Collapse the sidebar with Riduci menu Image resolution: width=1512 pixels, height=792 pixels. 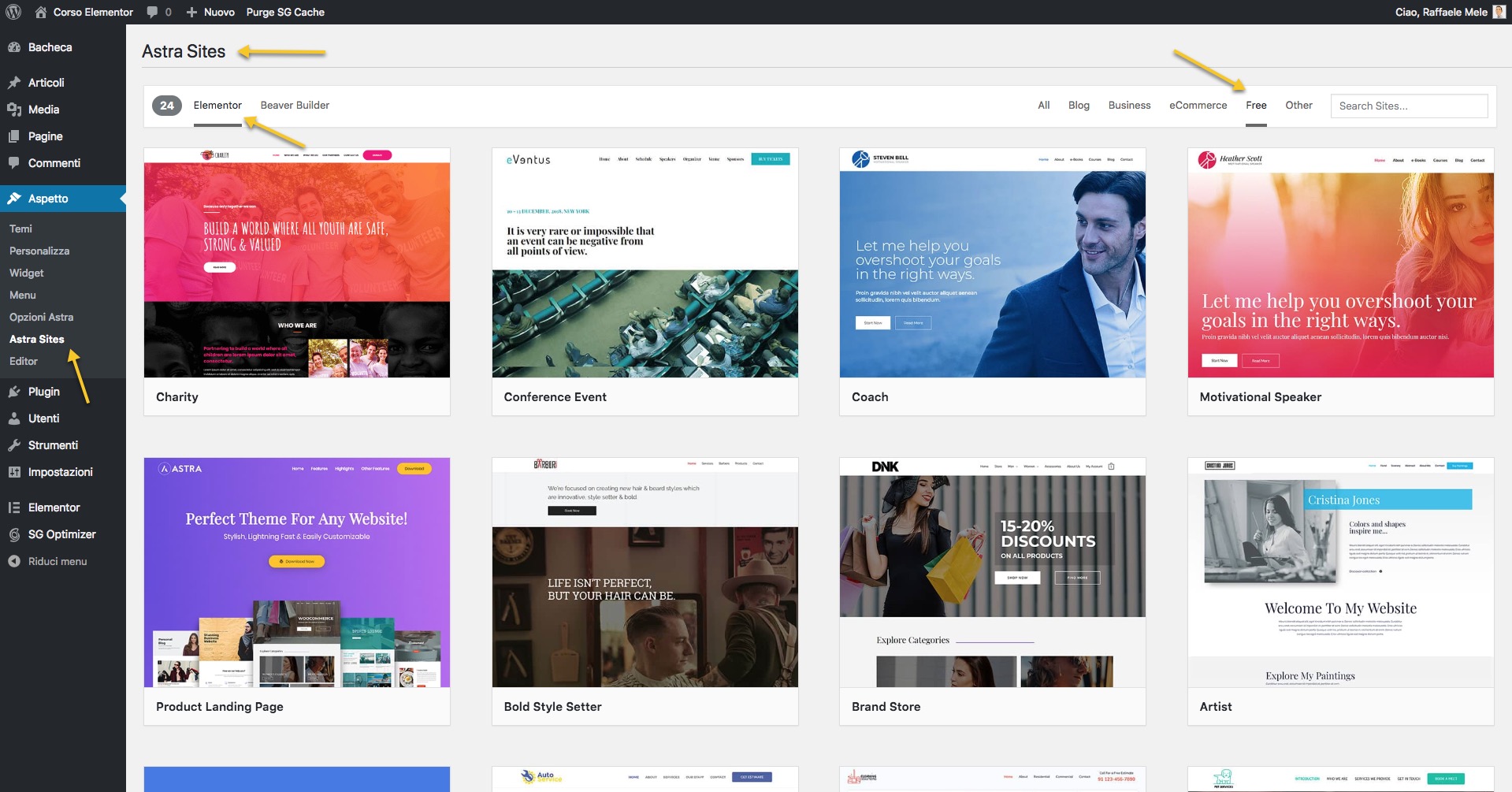pos(14,561)
